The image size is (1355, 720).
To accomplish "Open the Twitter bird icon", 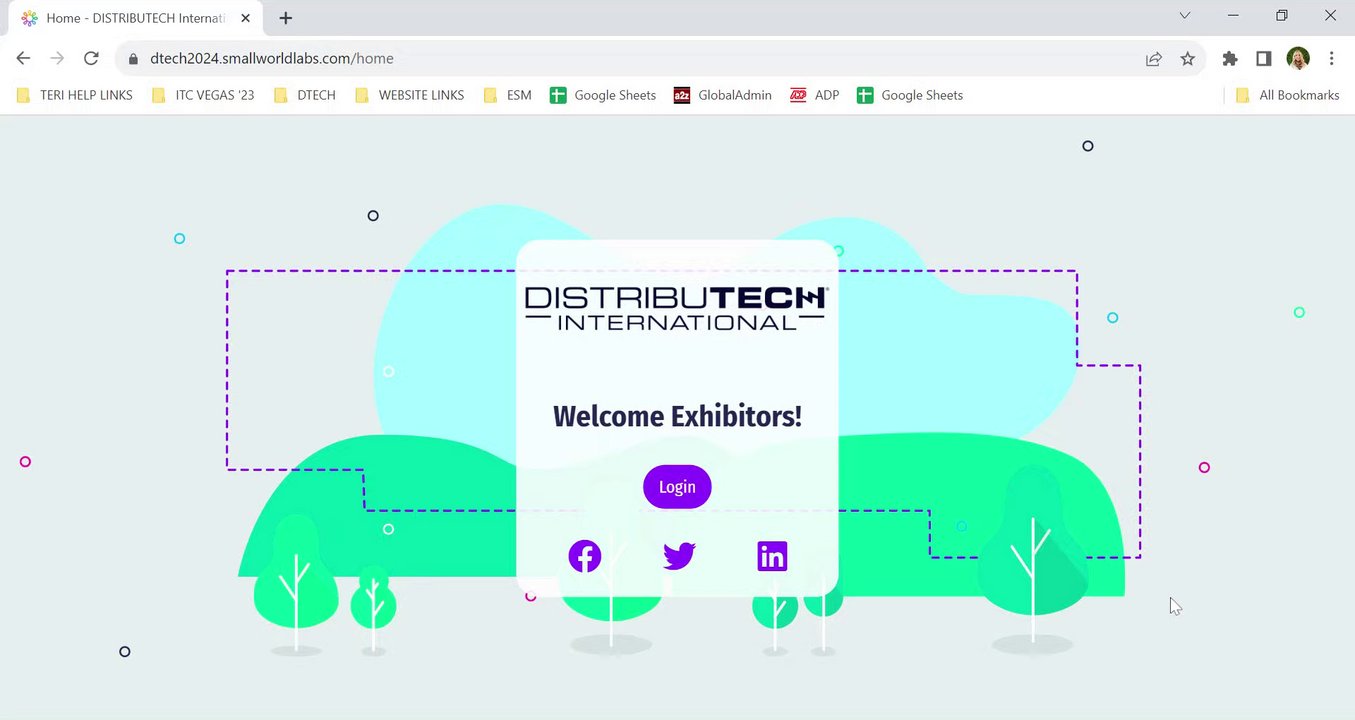I will [679, 556].
